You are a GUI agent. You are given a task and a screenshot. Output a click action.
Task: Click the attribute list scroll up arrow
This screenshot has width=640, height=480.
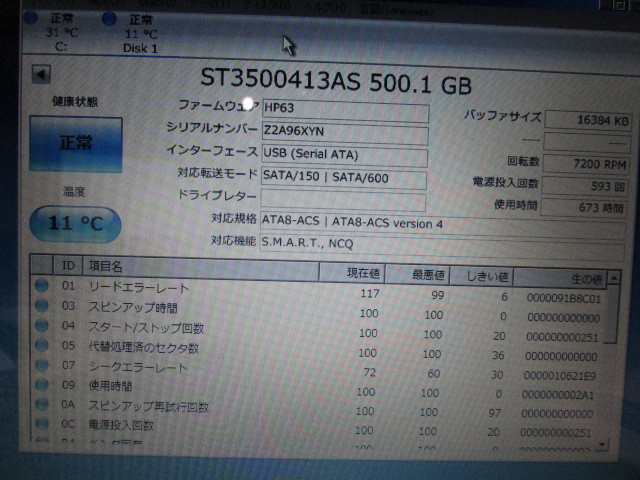point(613,278)
